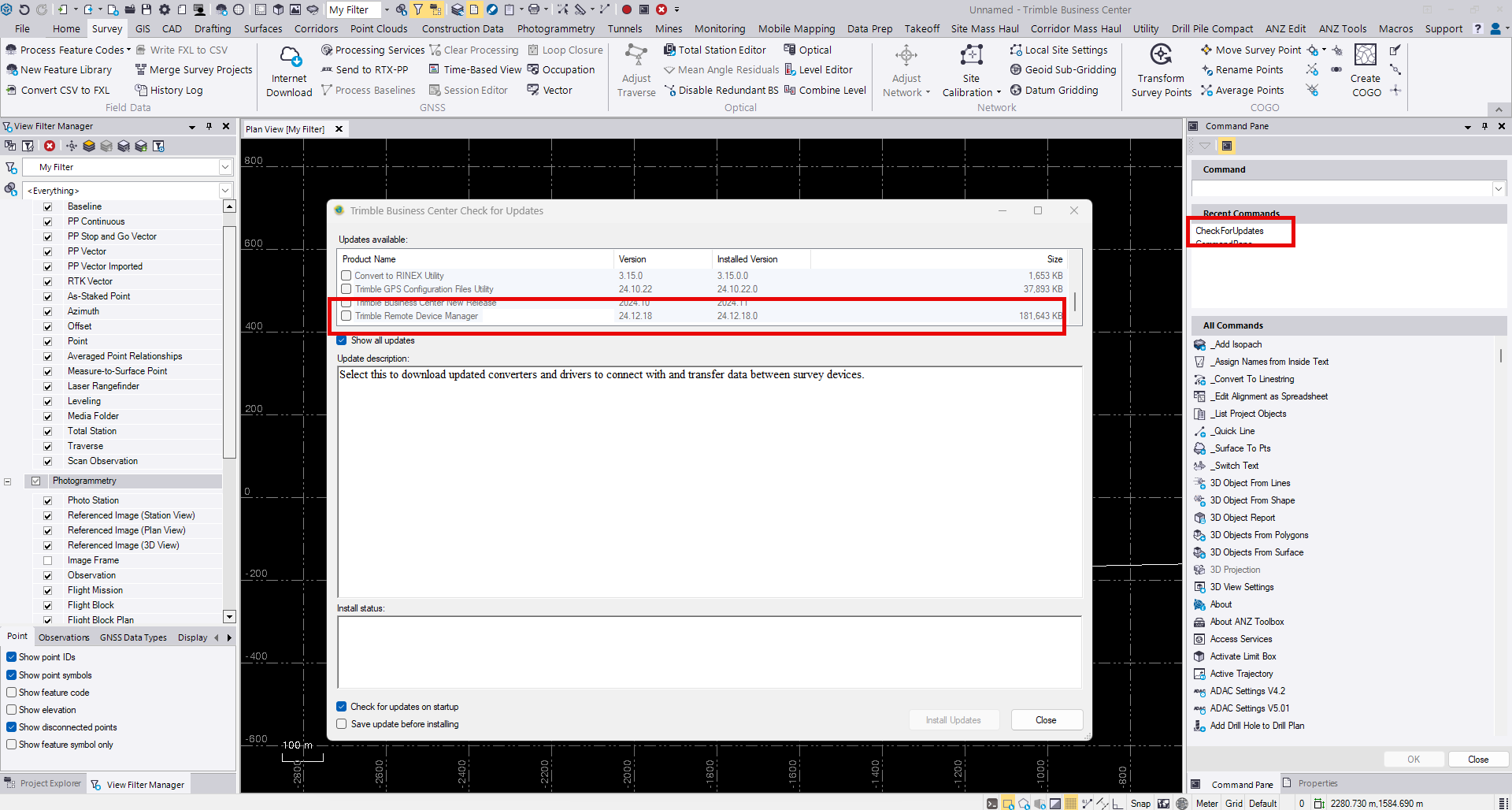Open the Adjust Traverse tool

[636, 71]
